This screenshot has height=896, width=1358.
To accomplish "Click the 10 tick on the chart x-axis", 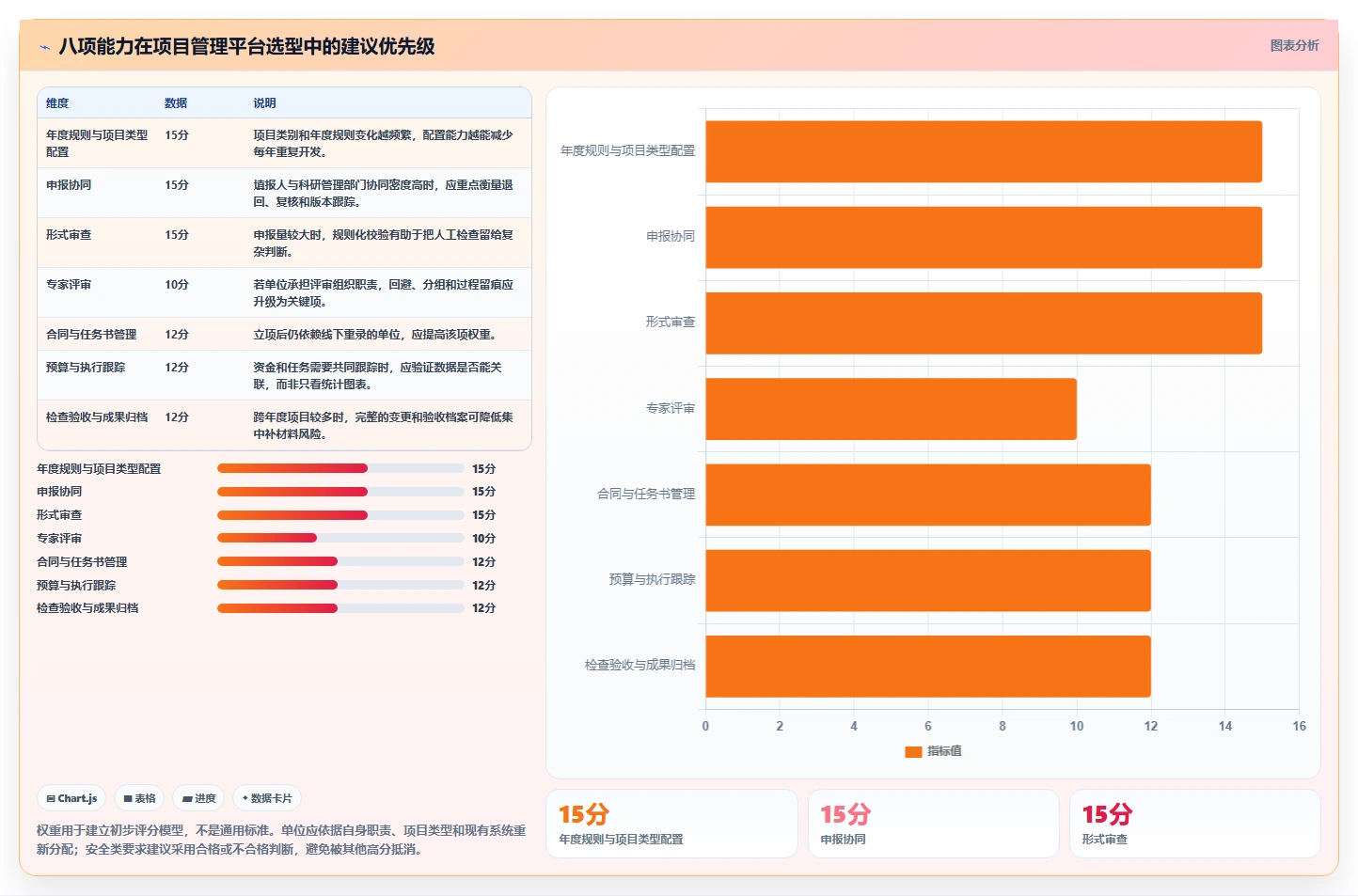I will [1077, 726].
